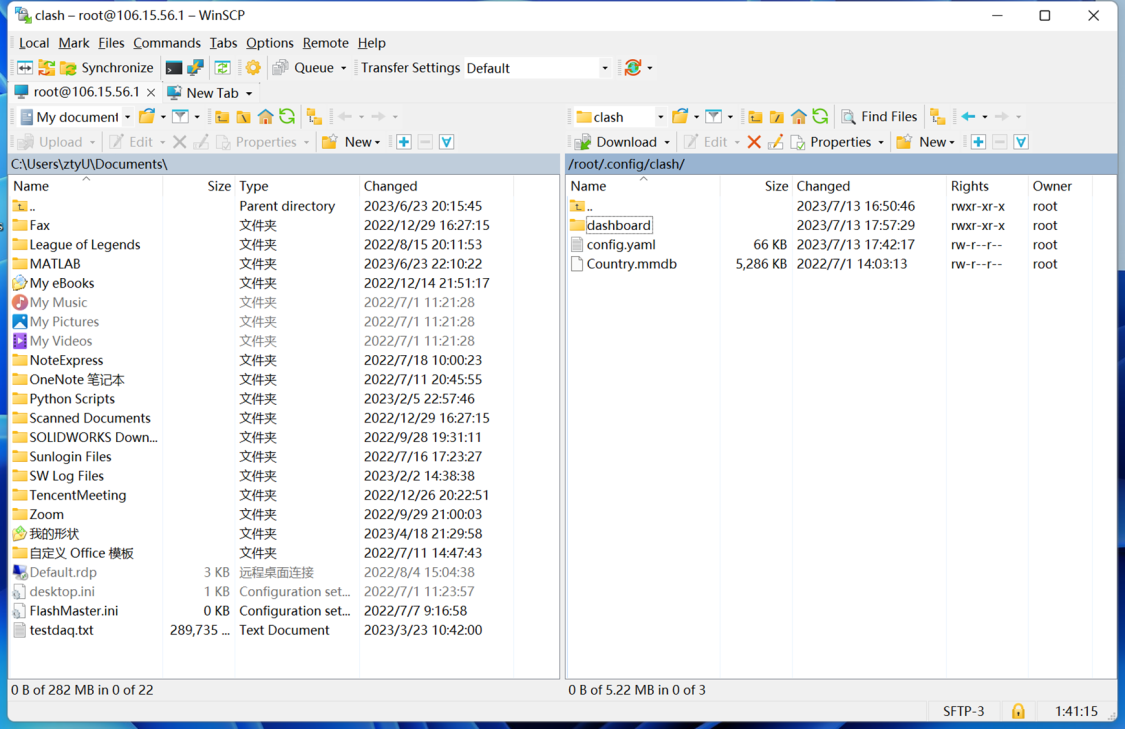Go to remote home directory icon

tap(799, 116)
